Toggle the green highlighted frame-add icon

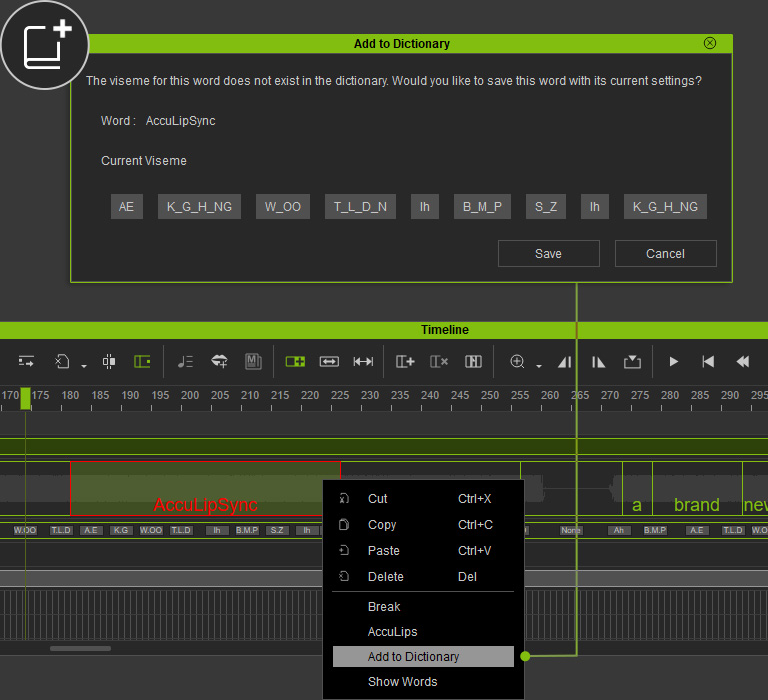click(295, 361)
